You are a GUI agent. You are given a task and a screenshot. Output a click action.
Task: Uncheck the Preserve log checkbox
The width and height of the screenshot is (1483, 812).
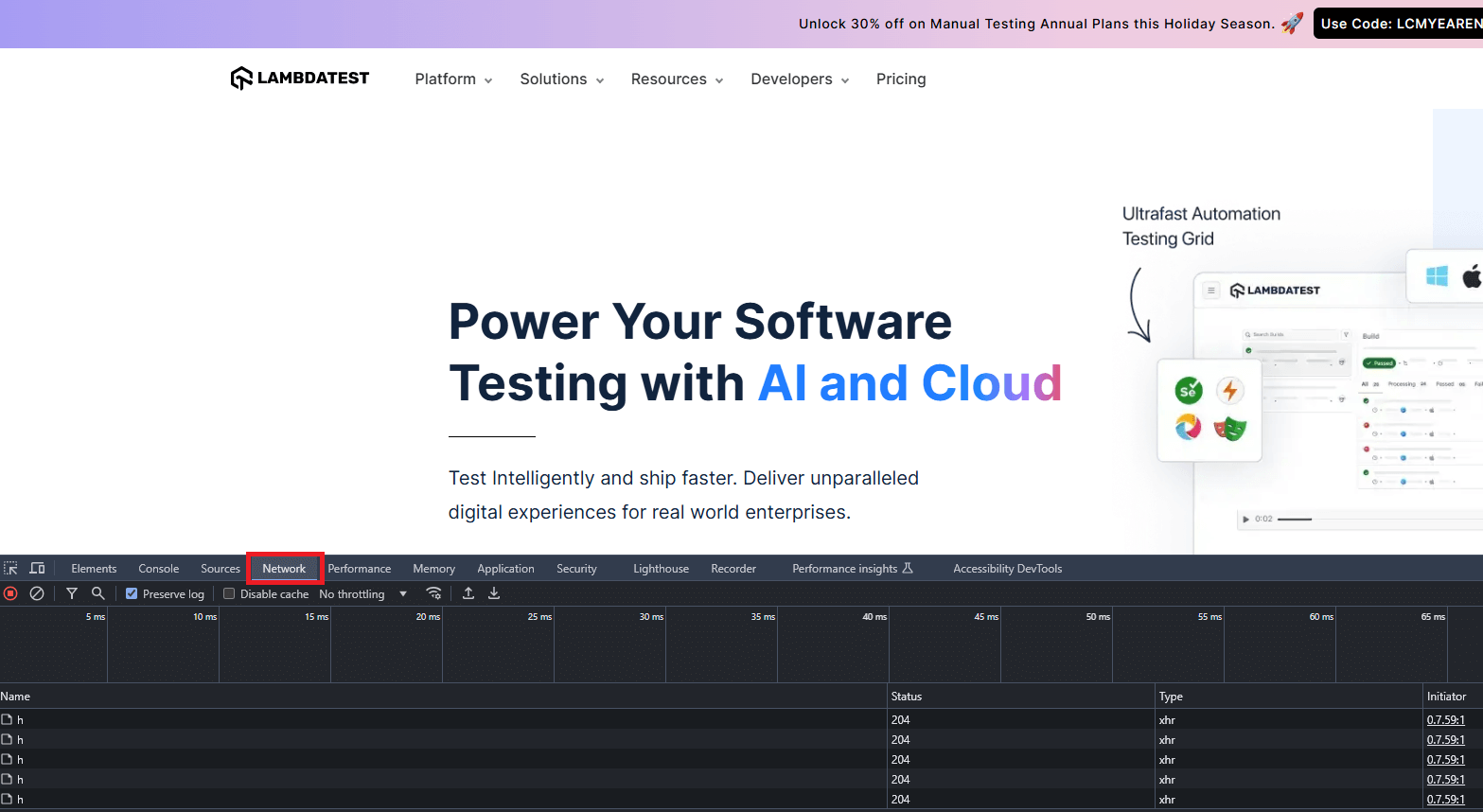coord(132,594)
